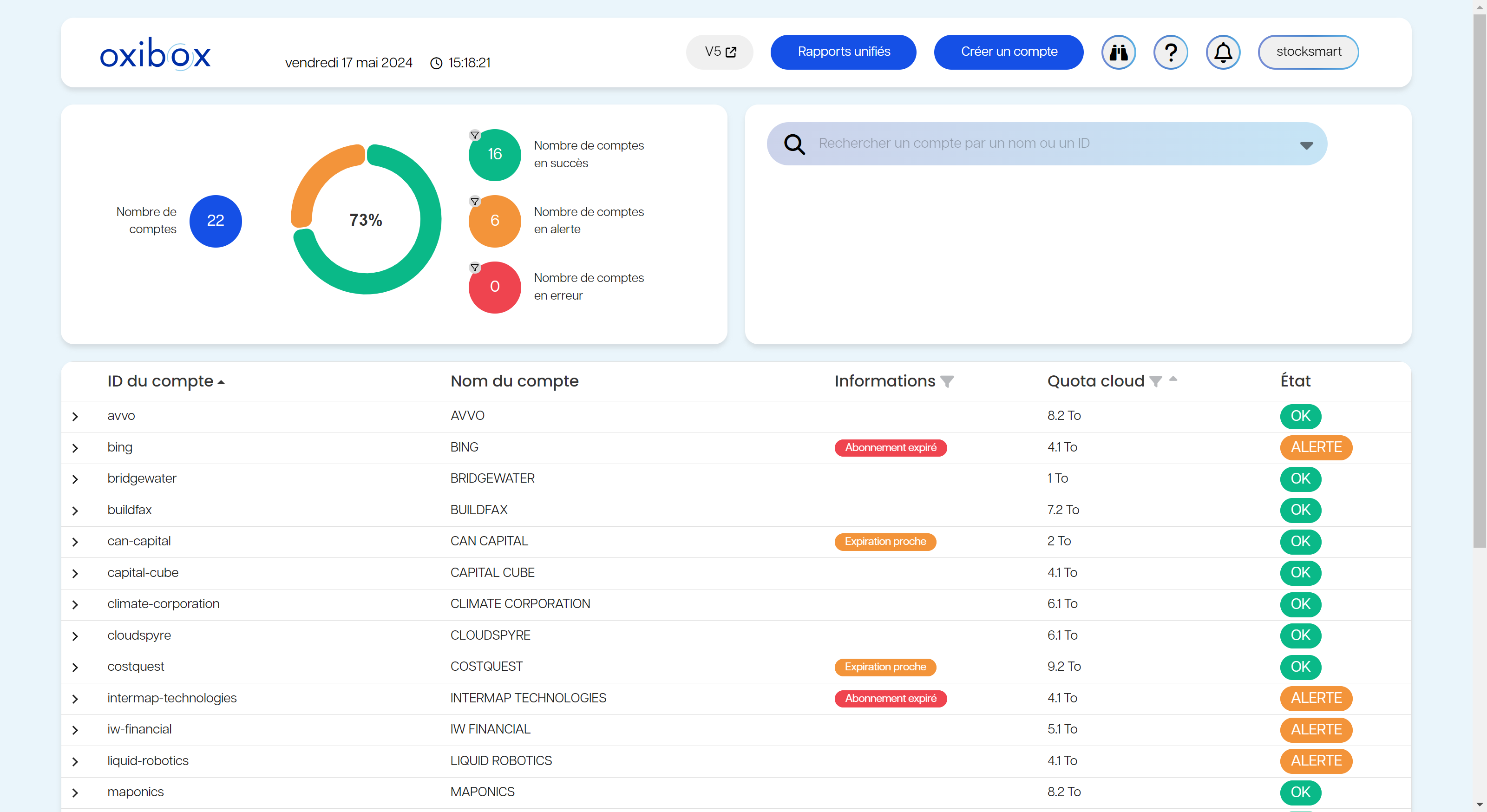
Task: Click the red 0 error counter
Action: [495, 287]
